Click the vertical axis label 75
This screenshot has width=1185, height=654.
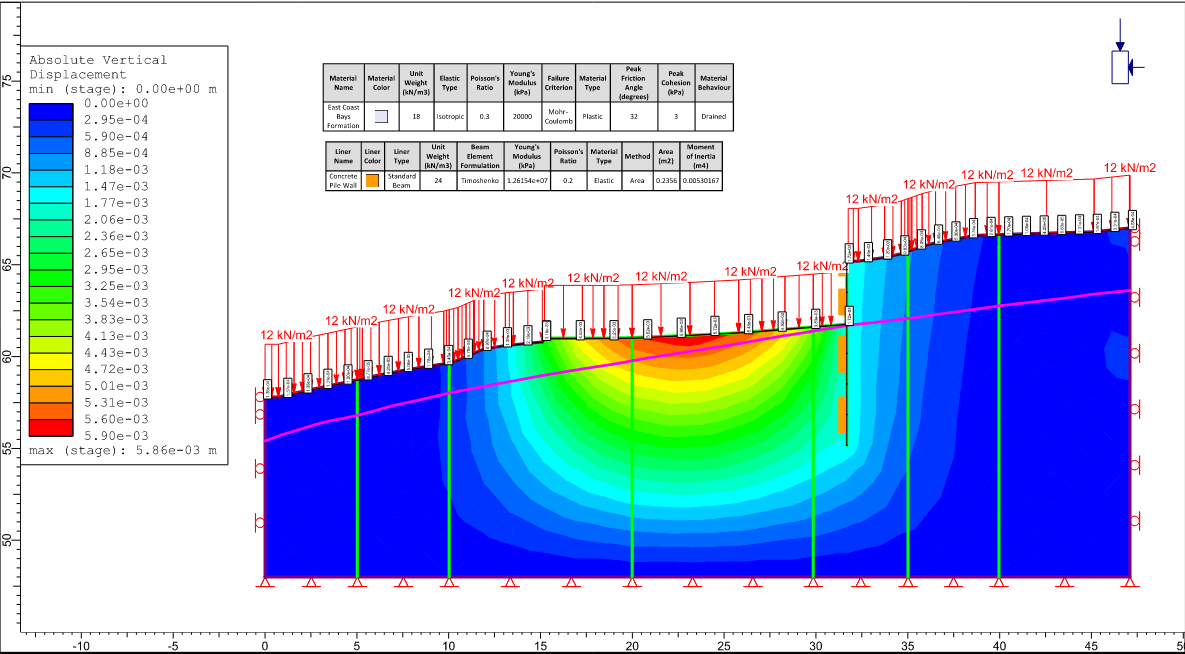click(x=8, y=81)
